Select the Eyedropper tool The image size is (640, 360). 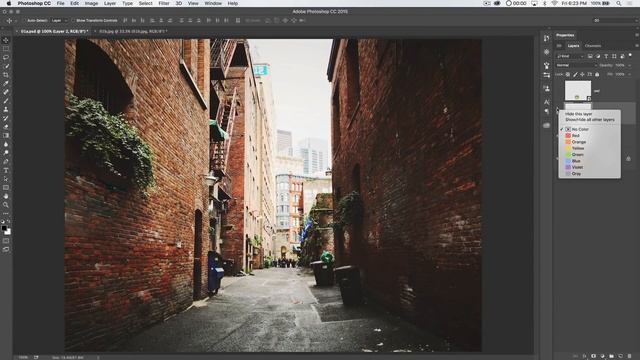pyautogui.click(x=6, y=83)
